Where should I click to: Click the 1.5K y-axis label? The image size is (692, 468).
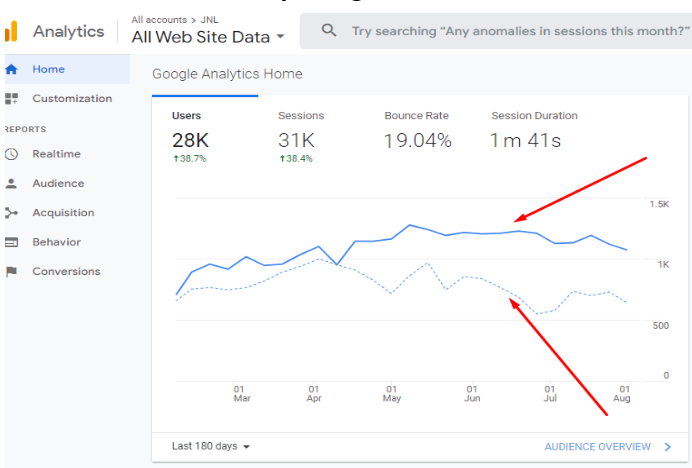coord(659,204)
